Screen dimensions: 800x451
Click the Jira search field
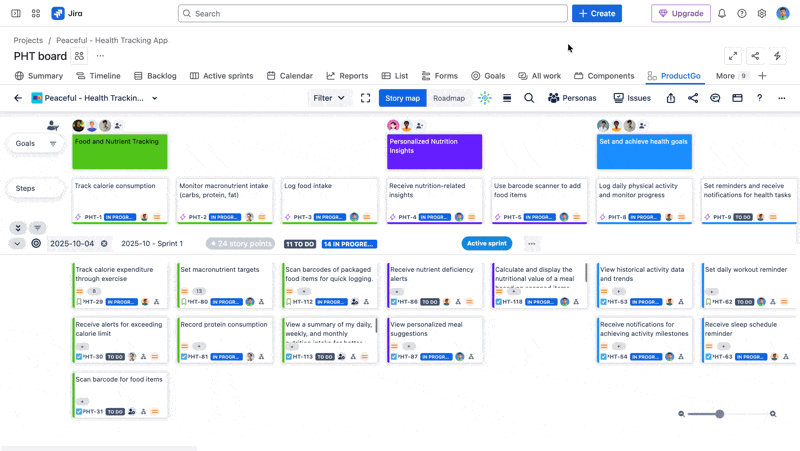[372, 14]
